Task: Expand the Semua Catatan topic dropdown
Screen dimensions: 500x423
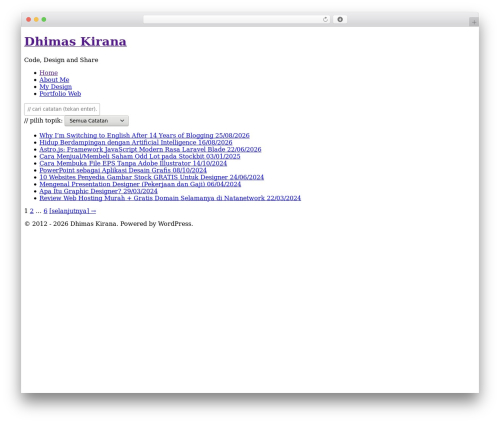Action: tap(96, 121)
